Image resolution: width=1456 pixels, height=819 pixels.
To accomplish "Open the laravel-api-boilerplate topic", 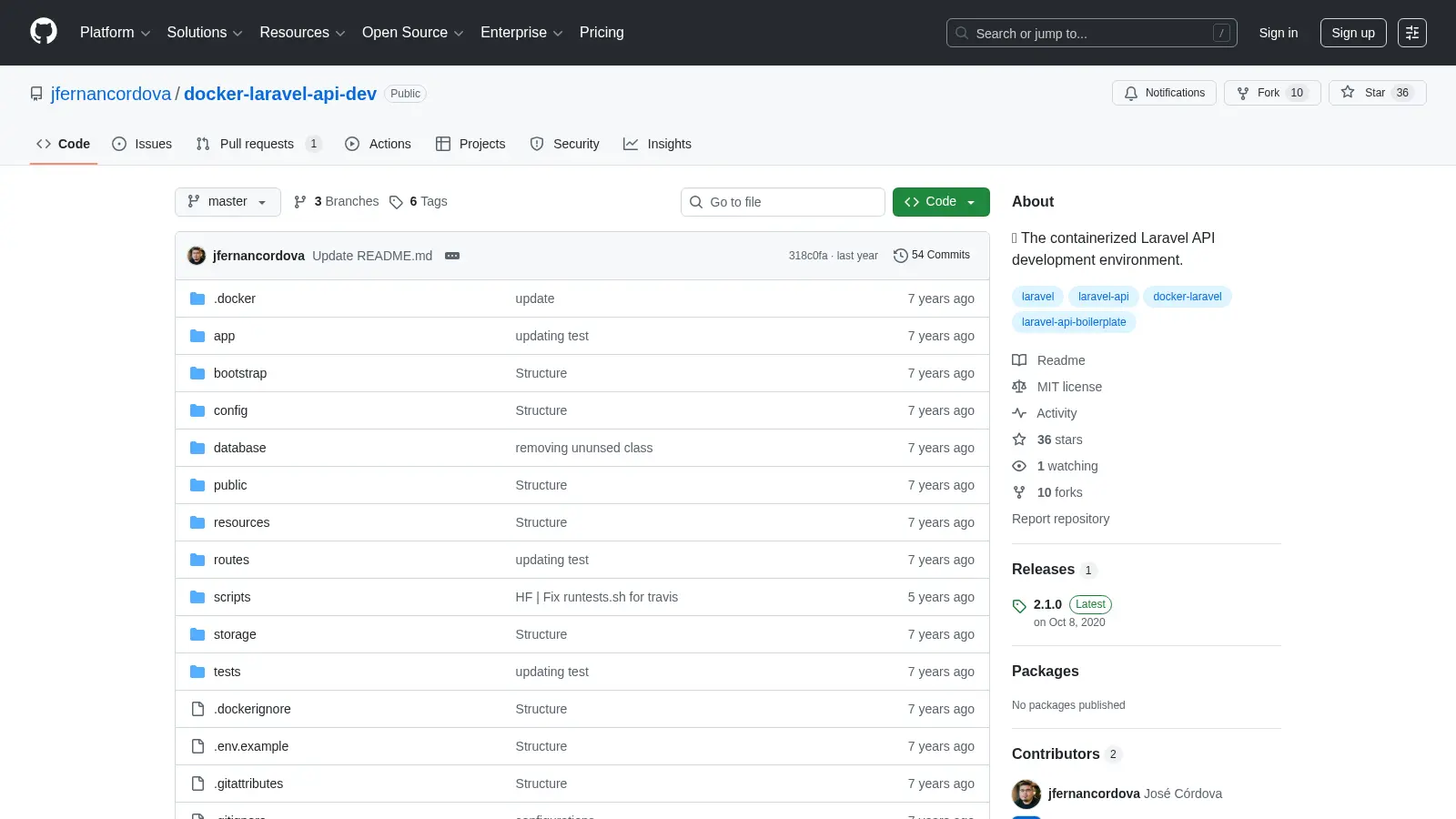I will click(x=1074, y=322).
